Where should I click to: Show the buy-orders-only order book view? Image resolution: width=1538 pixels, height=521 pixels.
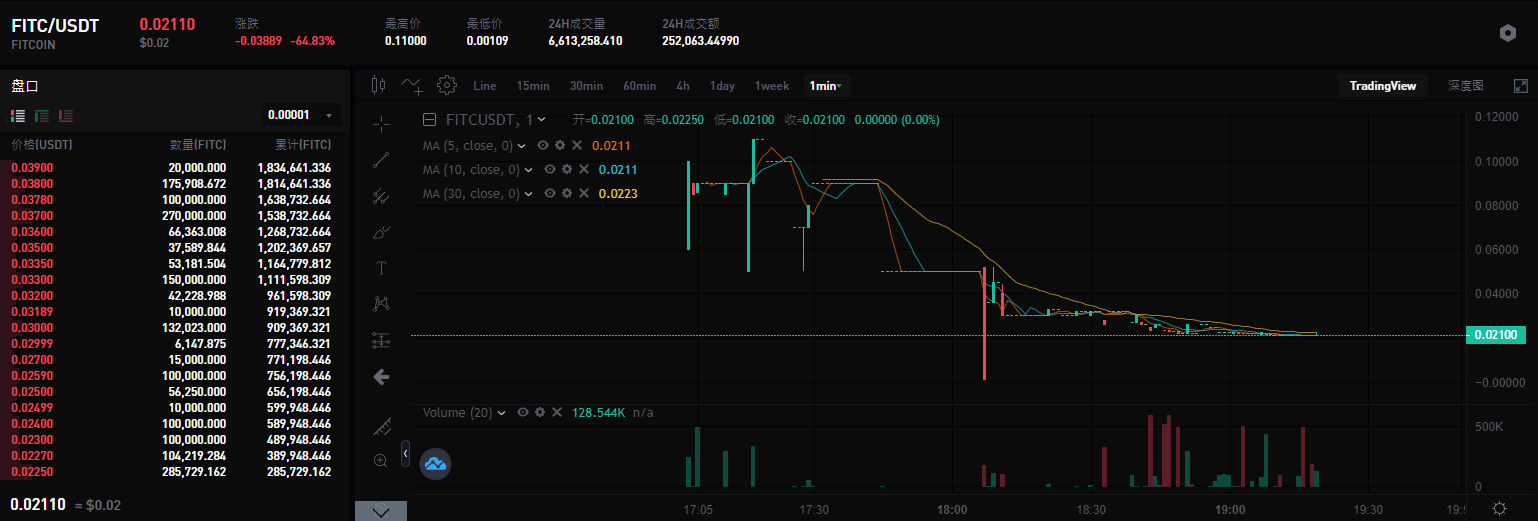pyautogui.click(x=42, y=116)
